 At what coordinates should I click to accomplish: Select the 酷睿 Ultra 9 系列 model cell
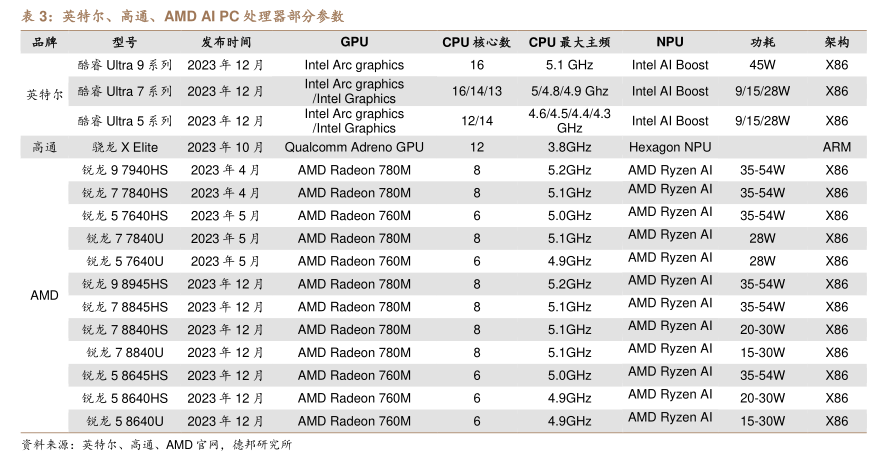tap(125, 65)
